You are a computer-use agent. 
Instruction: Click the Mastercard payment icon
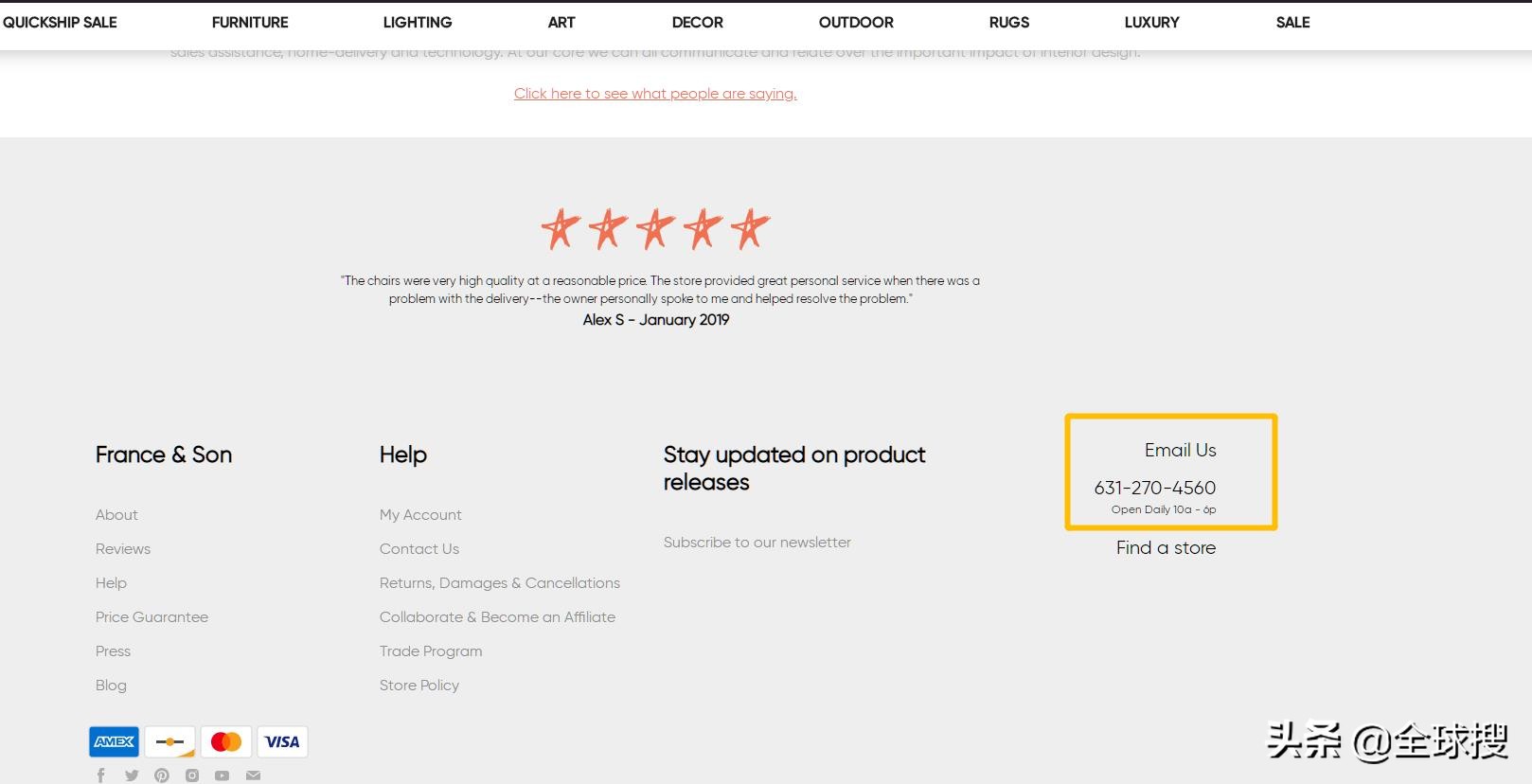point(226,741)
